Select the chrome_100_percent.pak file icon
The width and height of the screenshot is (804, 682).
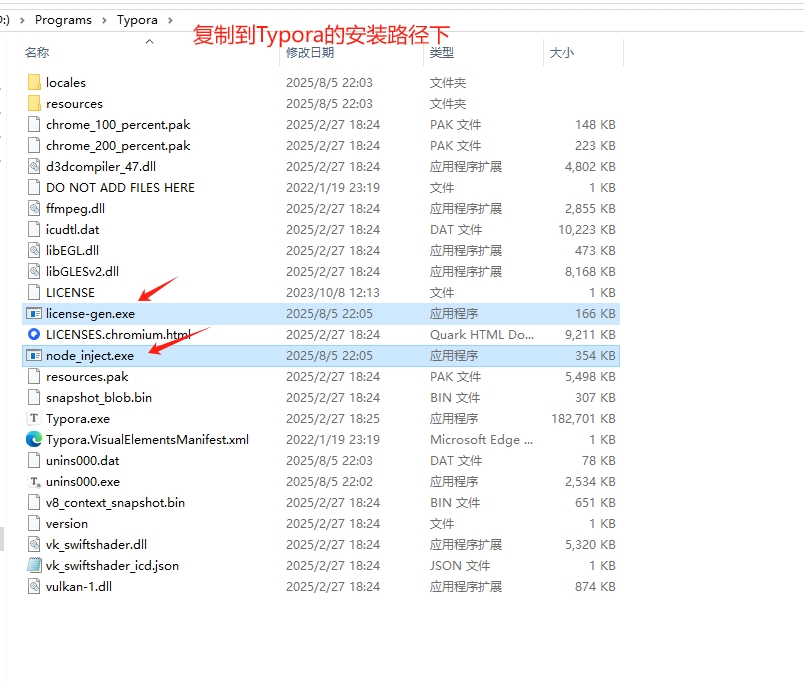pyautogui.click(x=34, y=125)
